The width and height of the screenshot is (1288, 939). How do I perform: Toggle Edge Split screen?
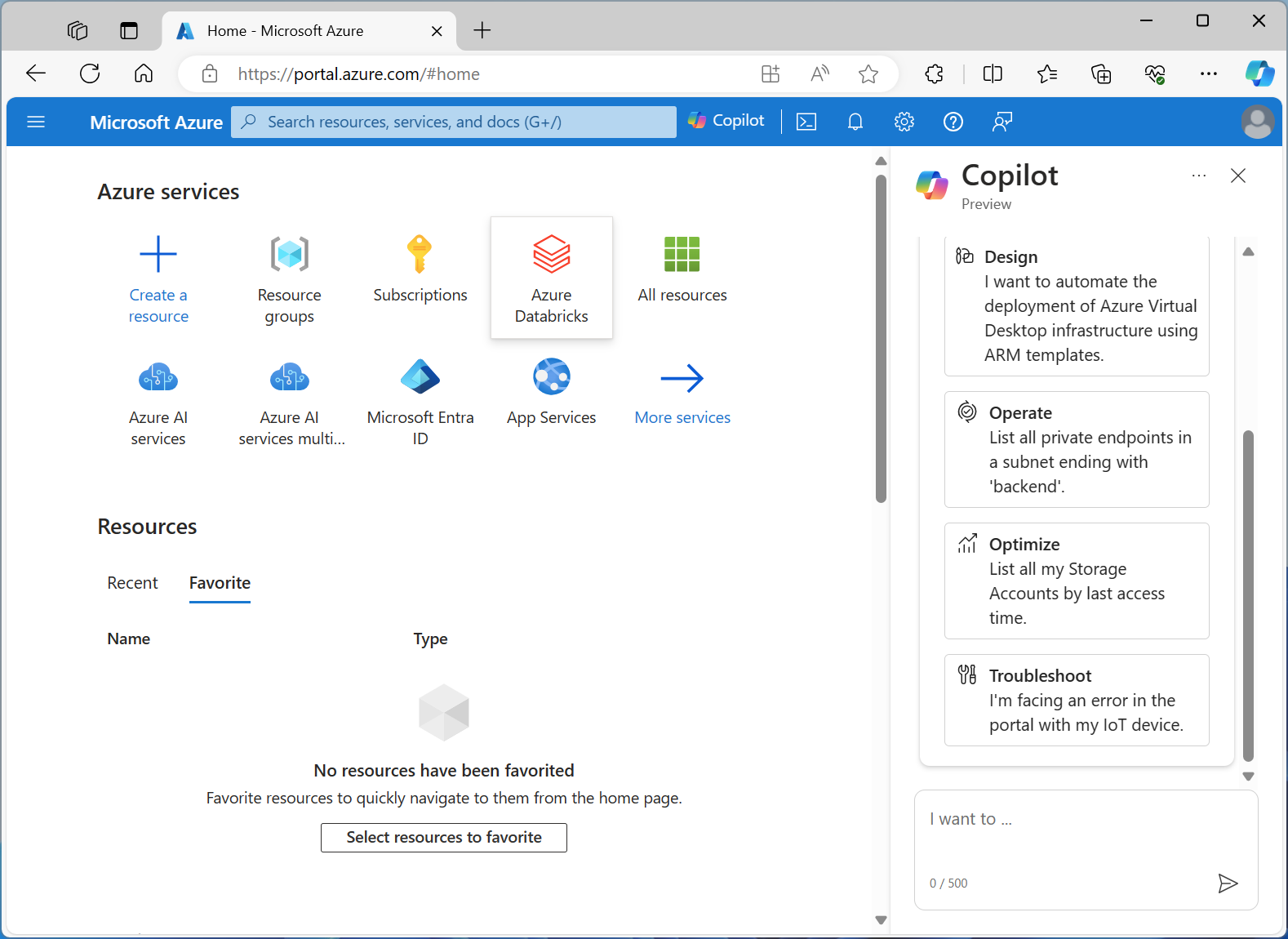tap(993, 73)
